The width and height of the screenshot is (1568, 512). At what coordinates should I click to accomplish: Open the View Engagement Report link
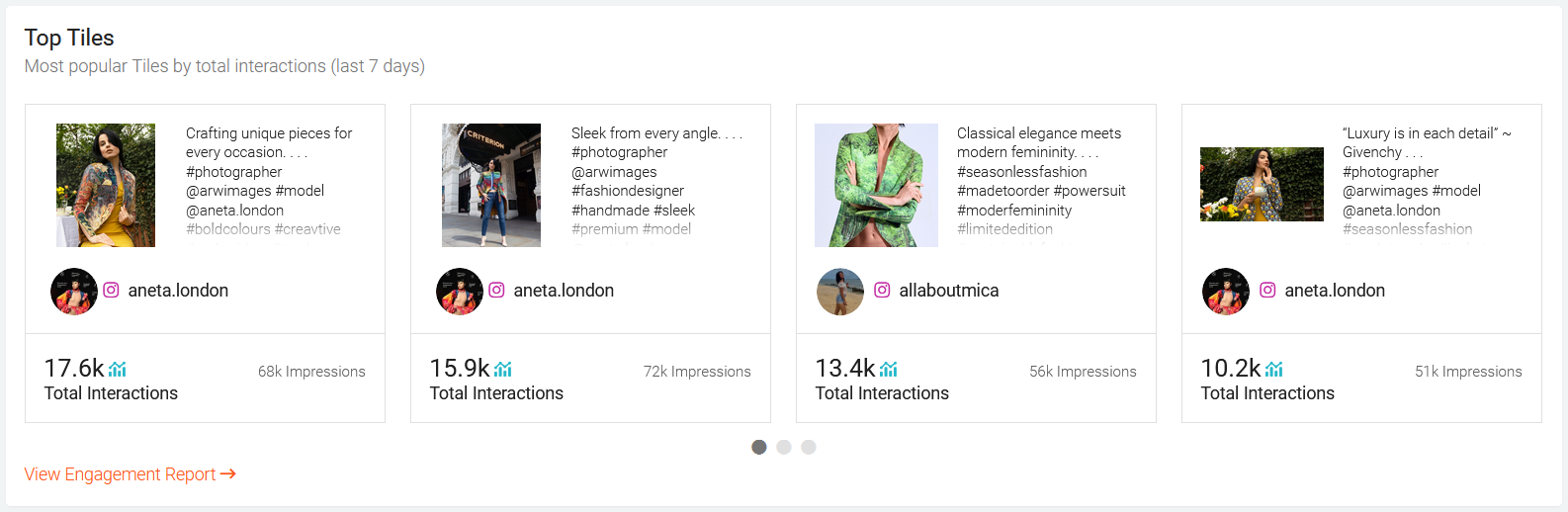tap(130, 474)
